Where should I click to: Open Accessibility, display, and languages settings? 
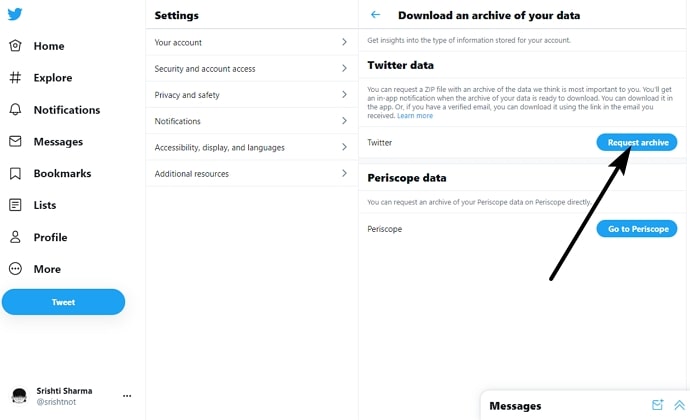pos(252,147)
